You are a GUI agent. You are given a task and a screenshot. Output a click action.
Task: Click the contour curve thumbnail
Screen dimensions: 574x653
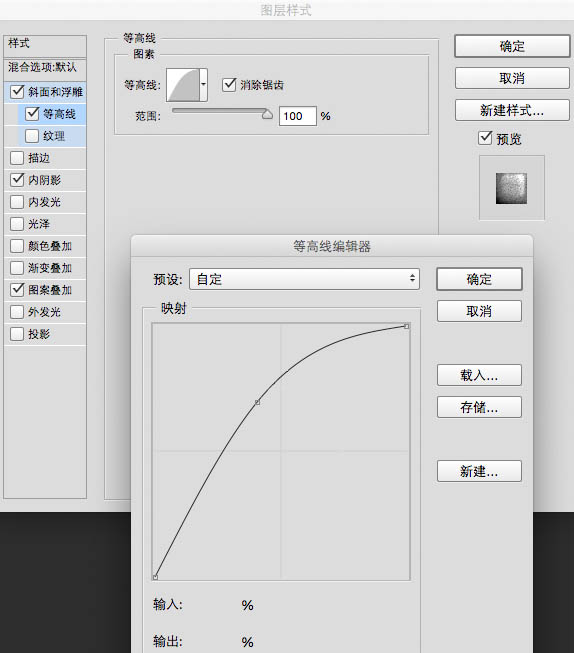point(183,85)
